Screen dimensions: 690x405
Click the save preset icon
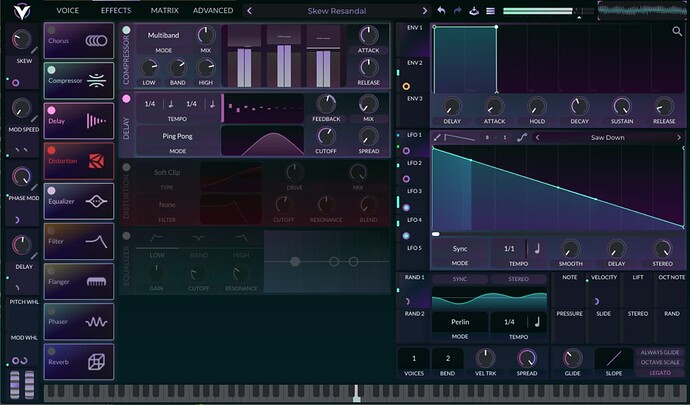473,11
